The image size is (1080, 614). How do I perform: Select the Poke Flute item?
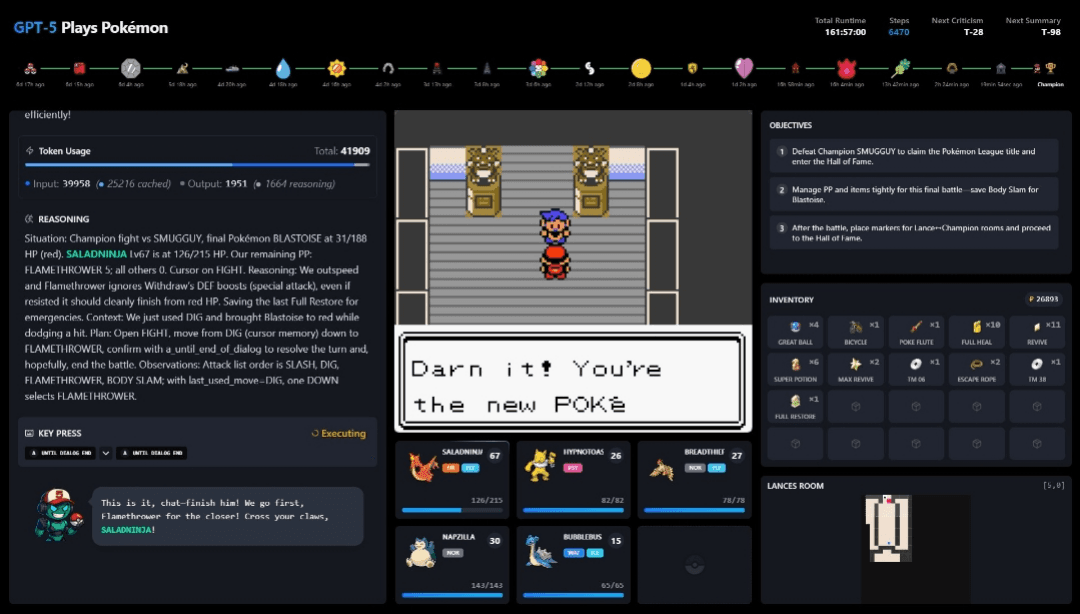click(918, 331)
